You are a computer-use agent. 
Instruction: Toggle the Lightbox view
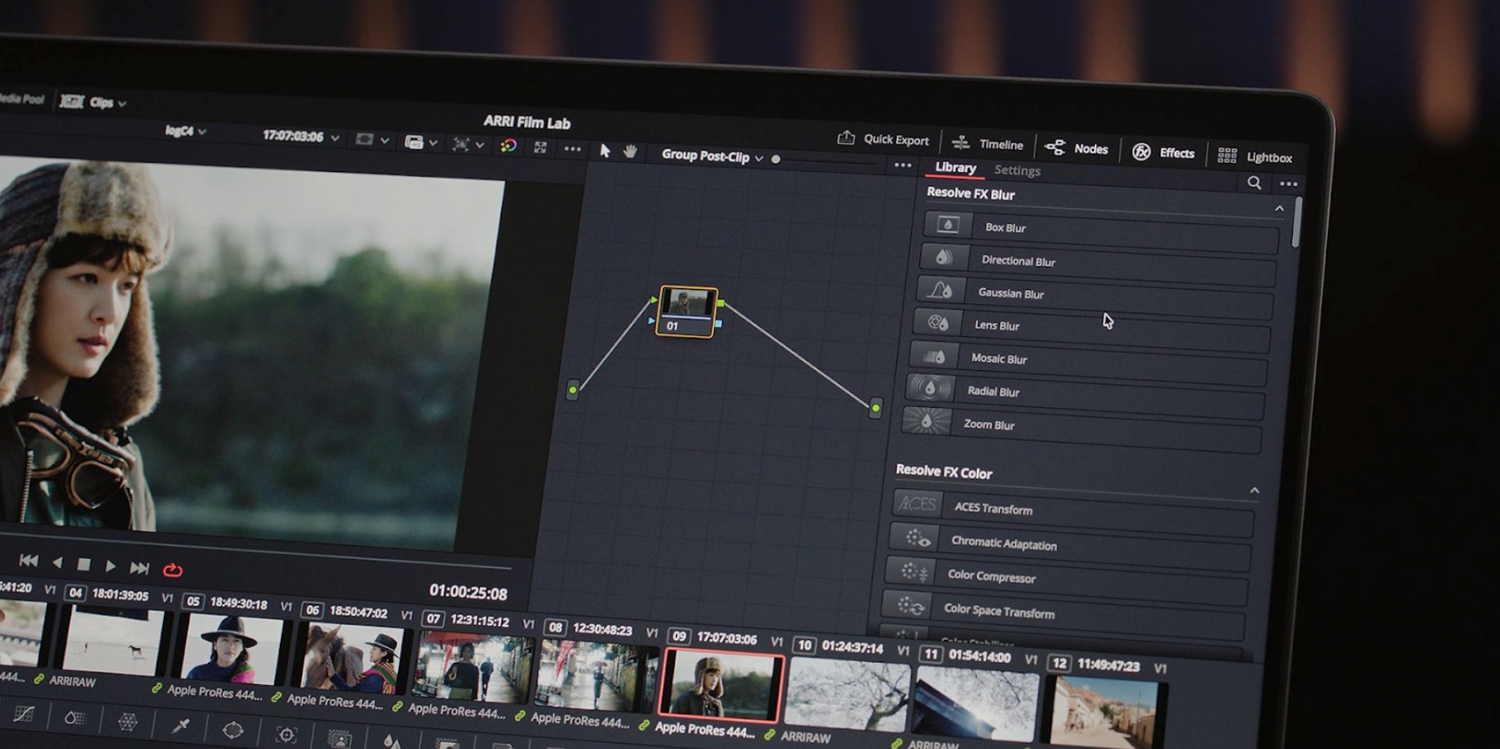(x=1255, y=156)
